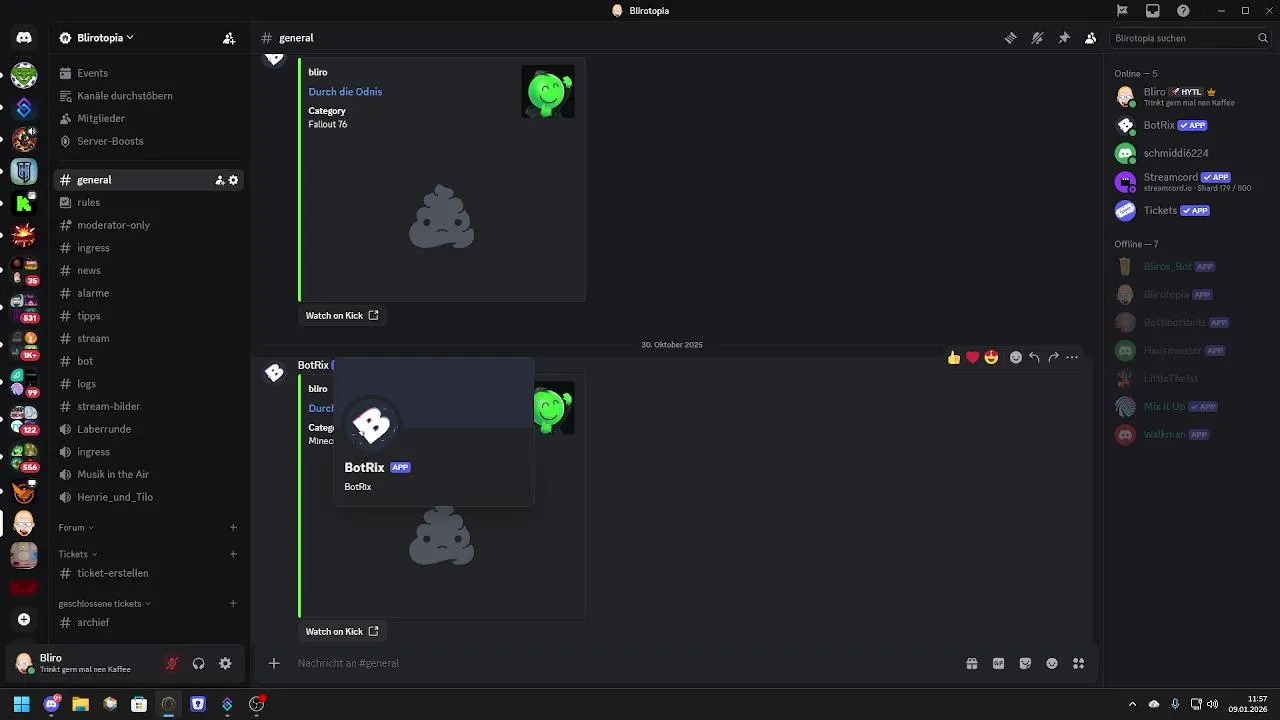Open Durch die Odnis link in Fallout embed

pyautogui.click(x=345, y=92)
